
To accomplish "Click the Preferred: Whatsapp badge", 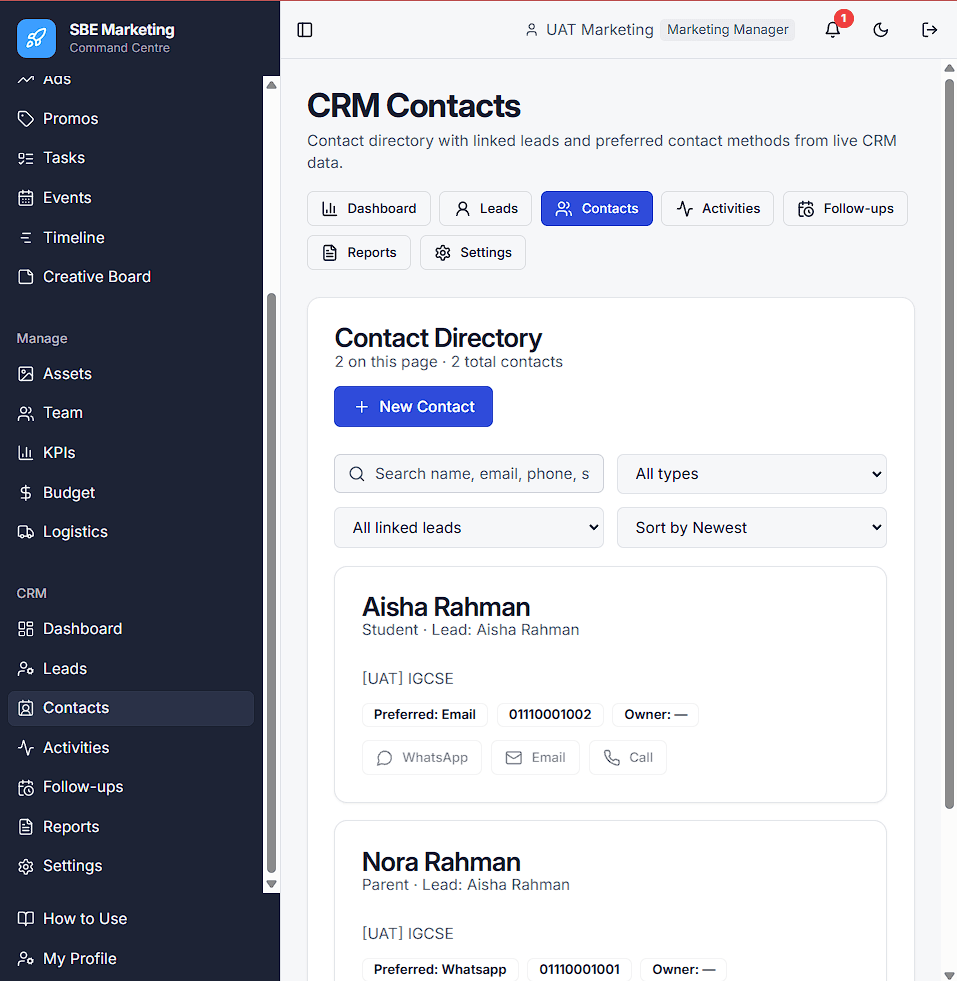I will click(x=440, y=969).
